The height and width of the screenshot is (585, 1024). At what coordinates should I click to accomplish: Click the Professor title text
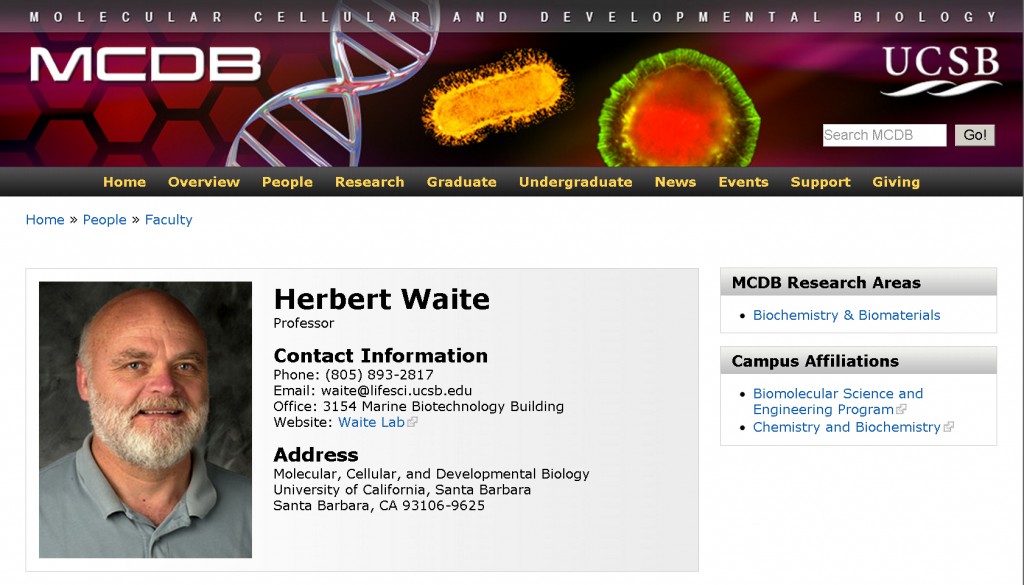(304, 323)
